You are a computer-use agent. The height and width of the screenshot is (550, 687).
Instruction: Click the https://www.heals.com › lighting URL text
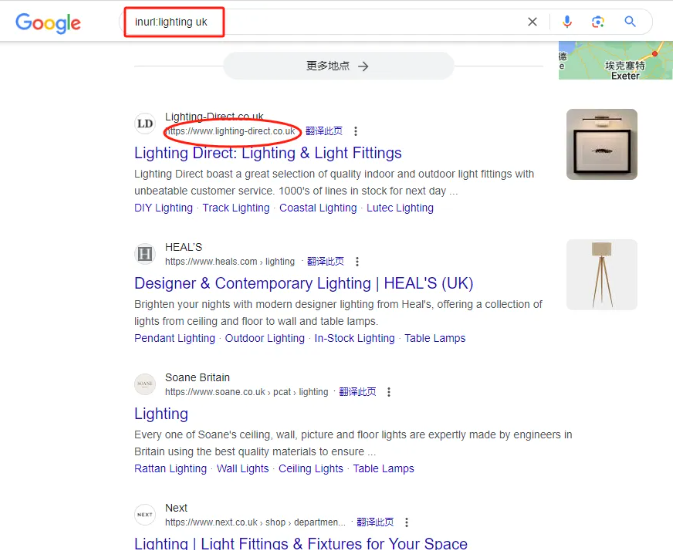pos(230,262)
